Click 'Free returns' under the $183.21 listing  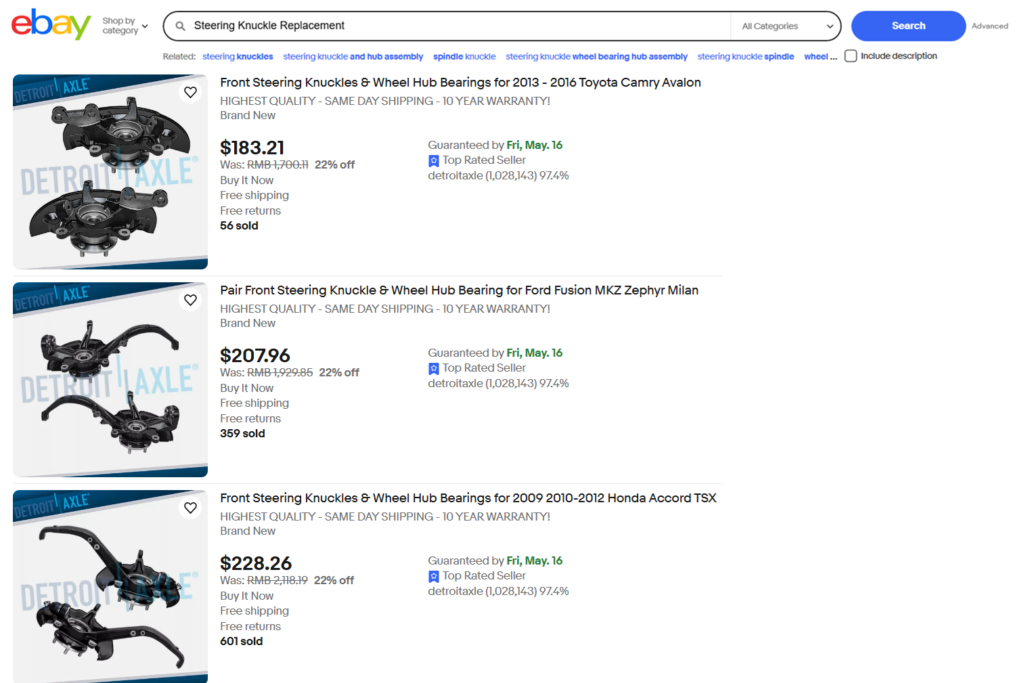point(250,210)
